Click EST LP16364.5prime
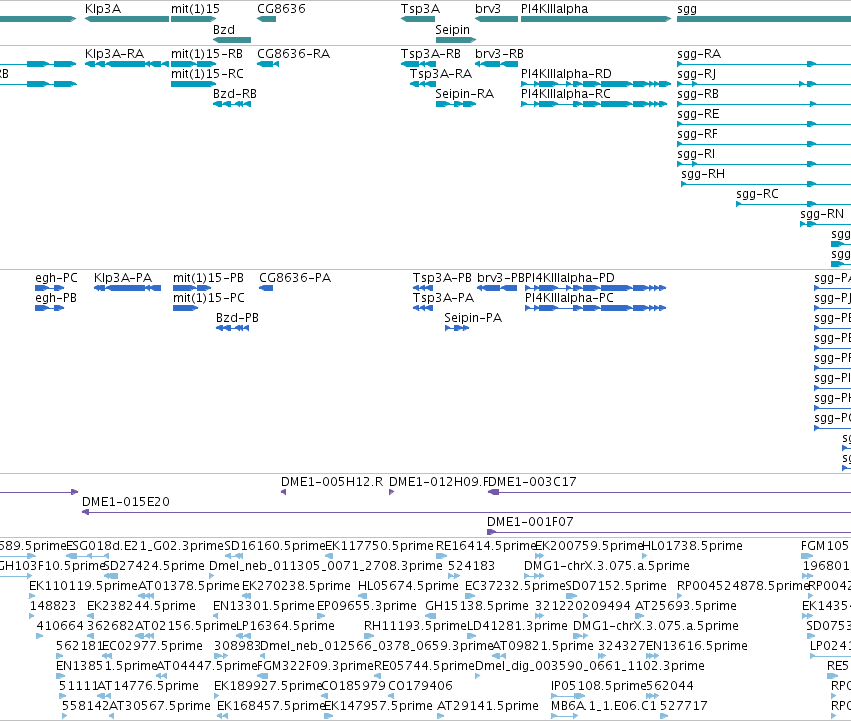The width and height of the screenshot is (851, 721). (243, 637)
